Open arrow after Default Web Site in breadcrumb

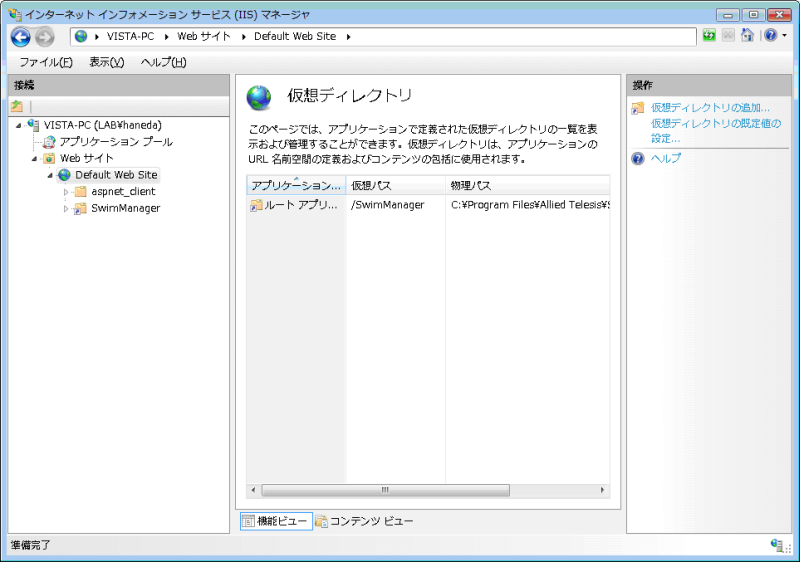[348, 37]
